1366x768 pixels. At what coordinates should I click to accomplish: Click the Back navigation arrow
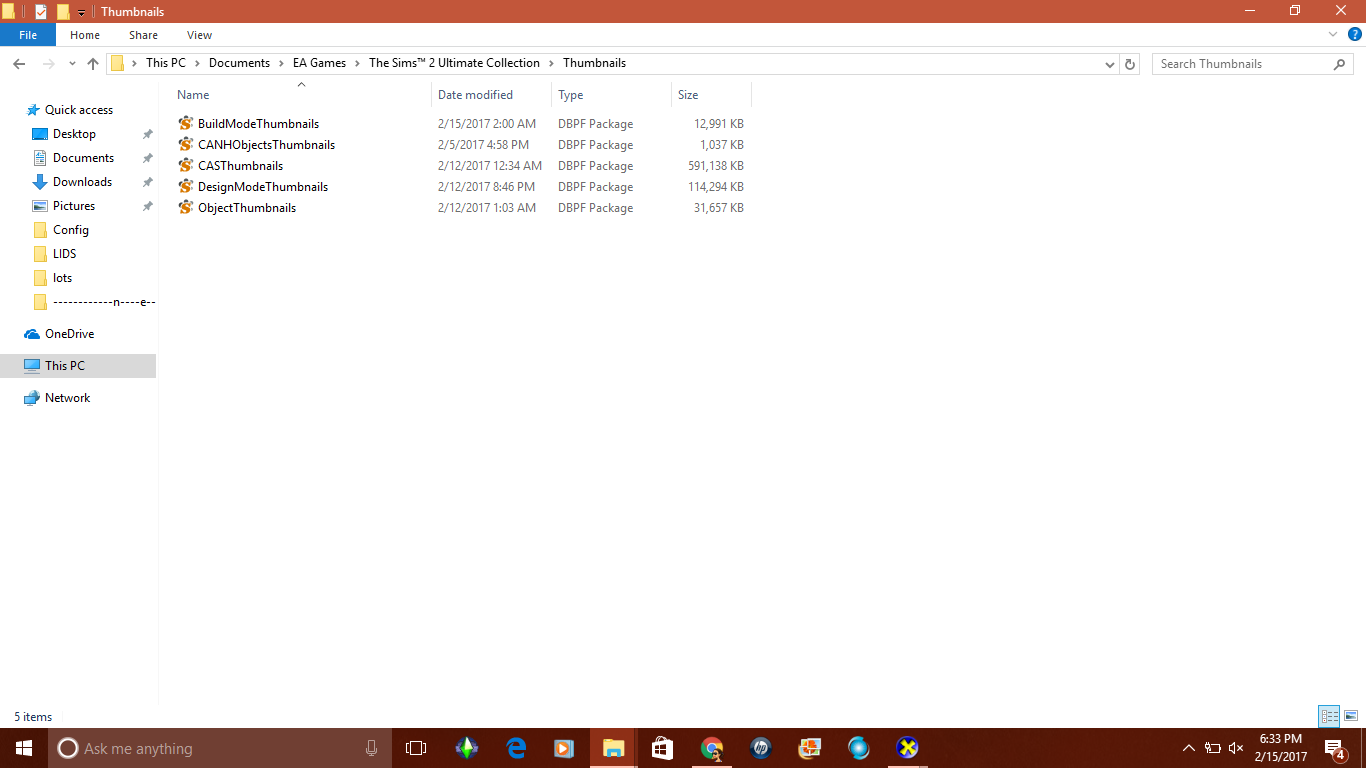18,64
